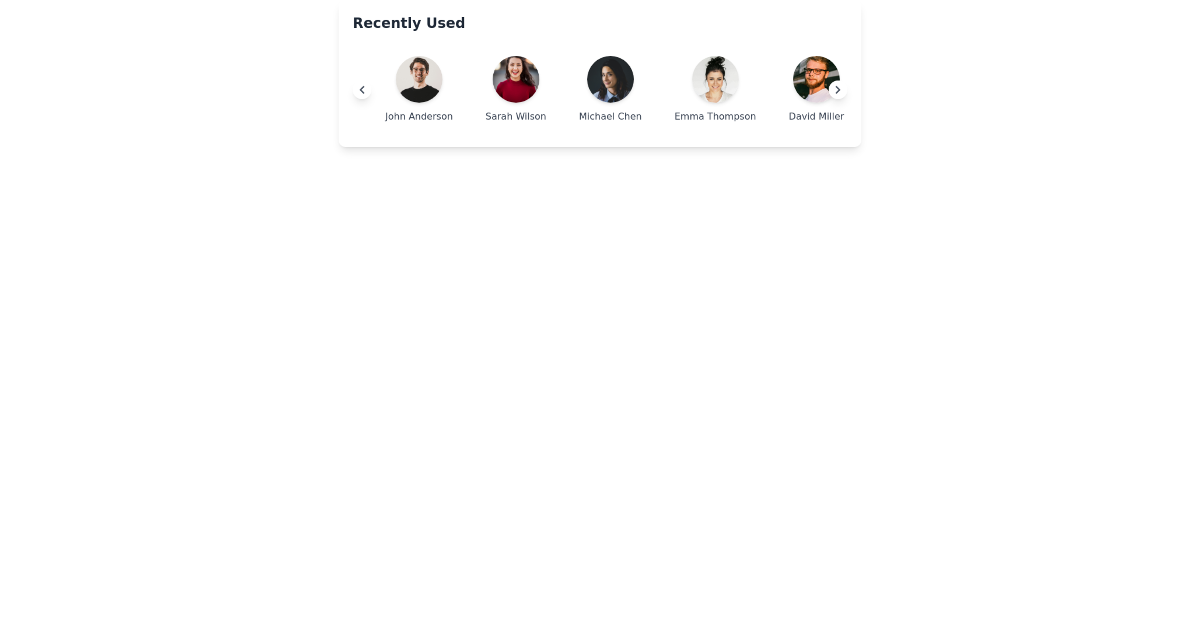Screen dimensions: 1200x630
Task: Select the Sarah Wilson name text
Action: (x=516, y=116)
